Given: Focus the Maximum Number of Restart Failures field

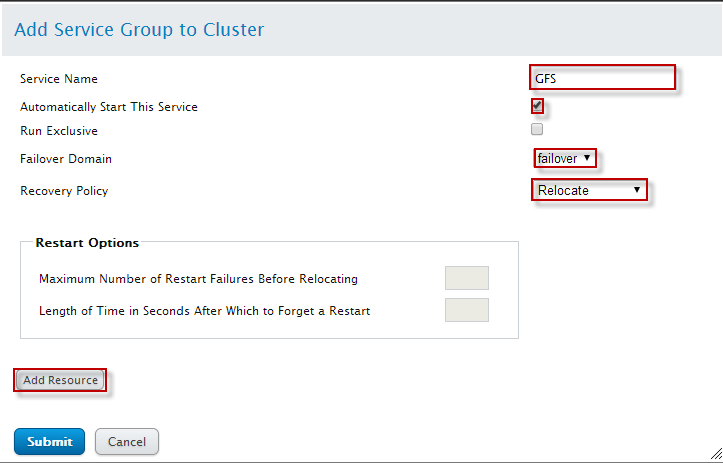Looking at the screenshot, I should click(466, 278).
